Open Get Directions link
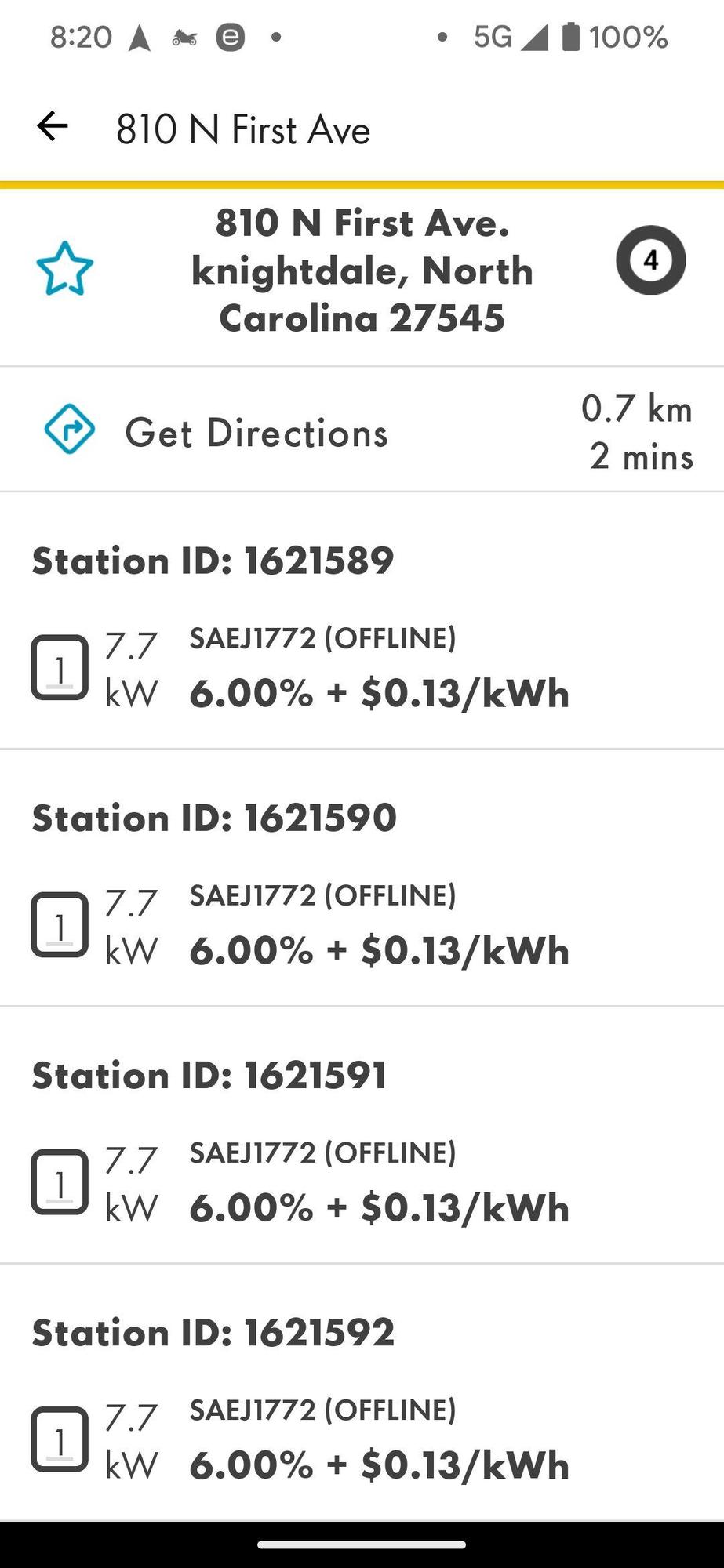This screenshot has height=1568, width=724. click(256, 433)
